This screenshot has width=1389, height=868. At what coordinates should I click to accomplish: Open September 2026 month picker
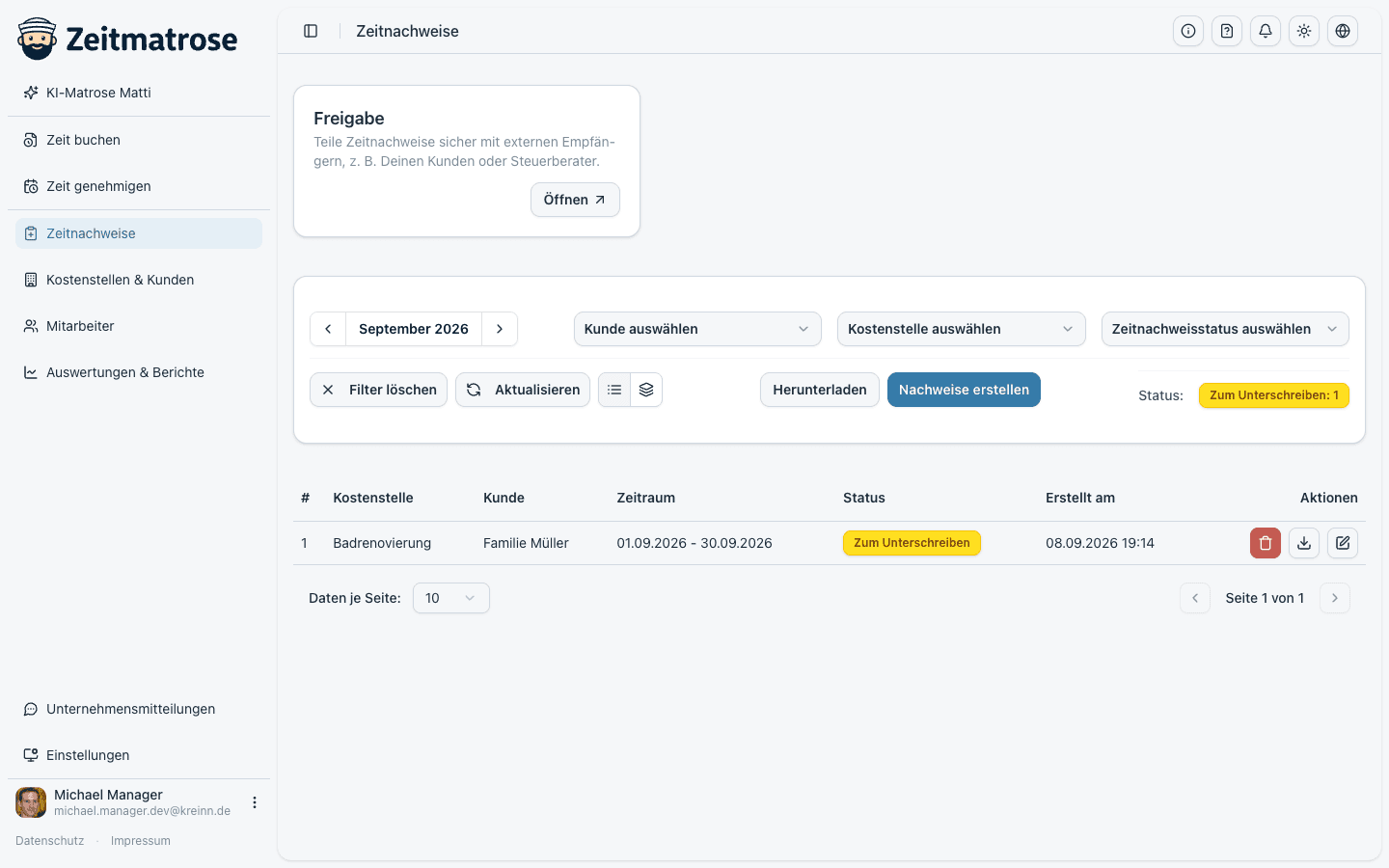click(x=414, y=329)
